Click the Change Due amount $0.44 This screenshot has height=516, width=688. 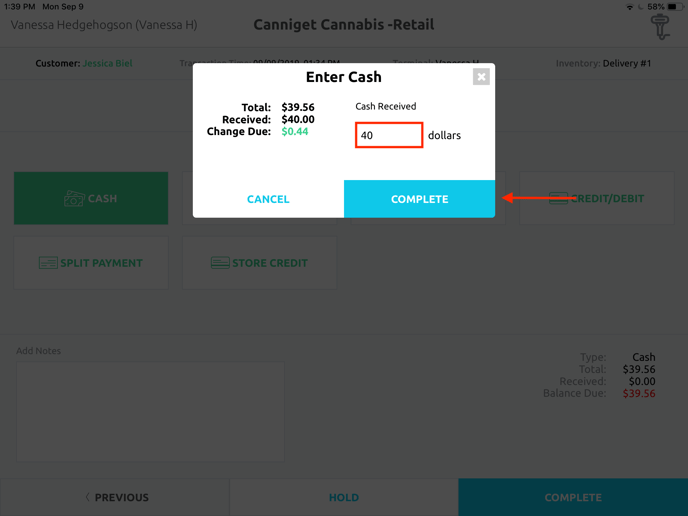click(x=295, y=131)
